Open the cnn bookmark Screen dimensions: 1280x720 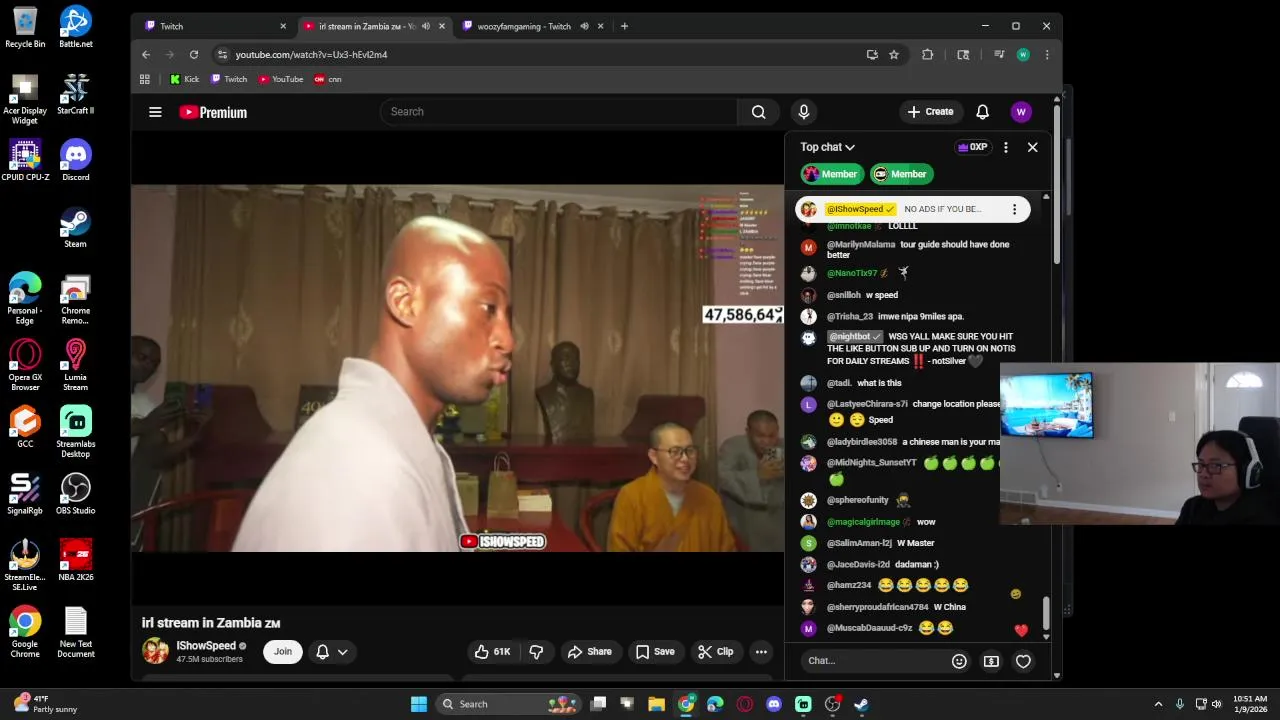point(328,79)
